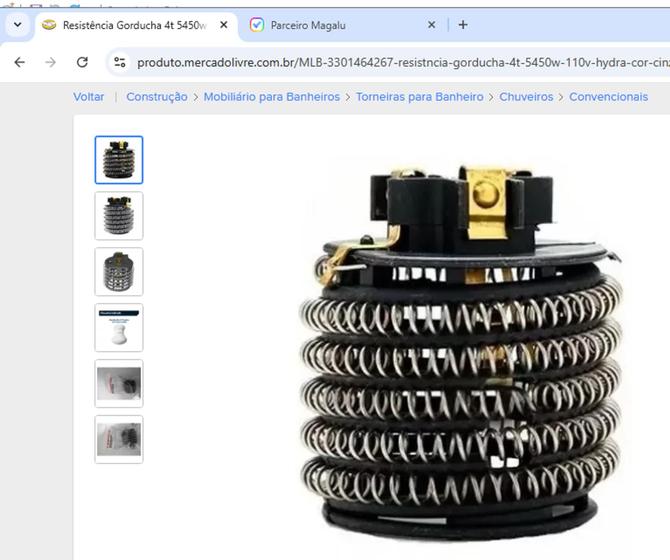
Task: Open Torneiras para Banheiro breadcrumb
Action: 420,97
